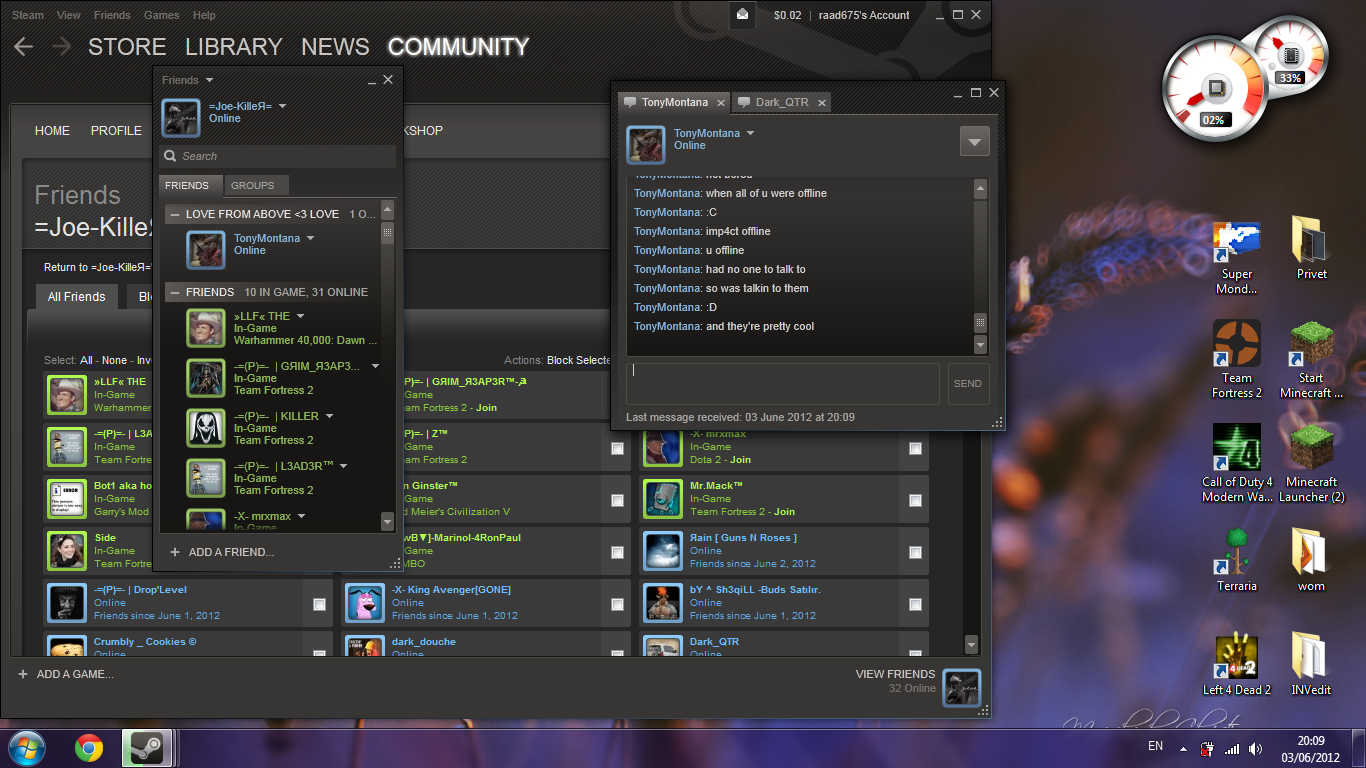Open dropdown arrow next to »LLF« THE

point(300,316)
